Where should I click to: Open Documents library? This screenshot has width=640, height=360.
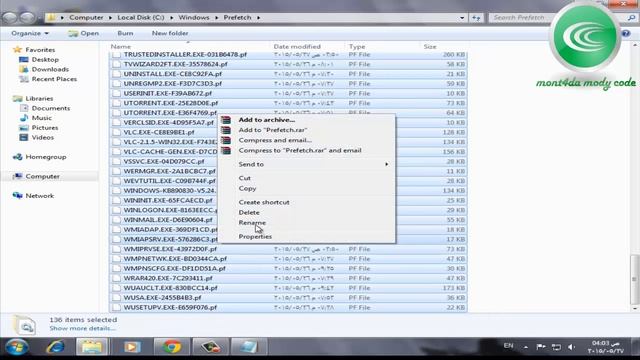click(x=51, y=108)
